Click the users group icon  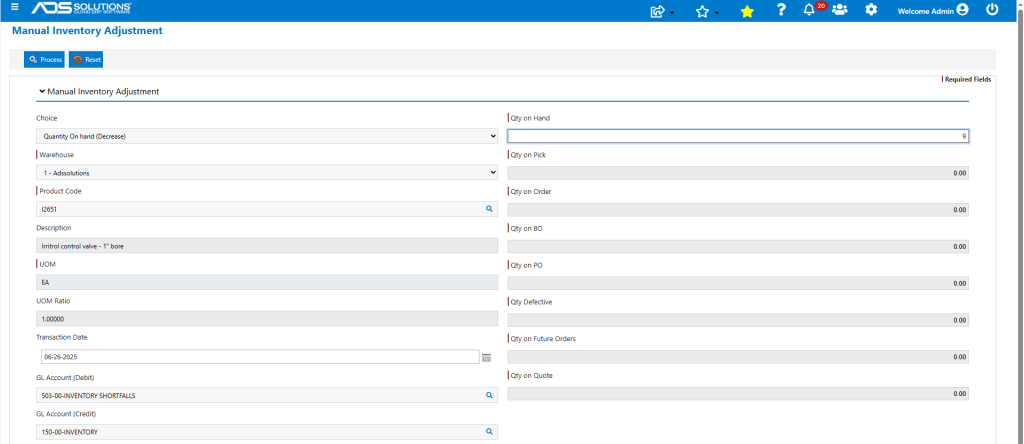(840, 10)
